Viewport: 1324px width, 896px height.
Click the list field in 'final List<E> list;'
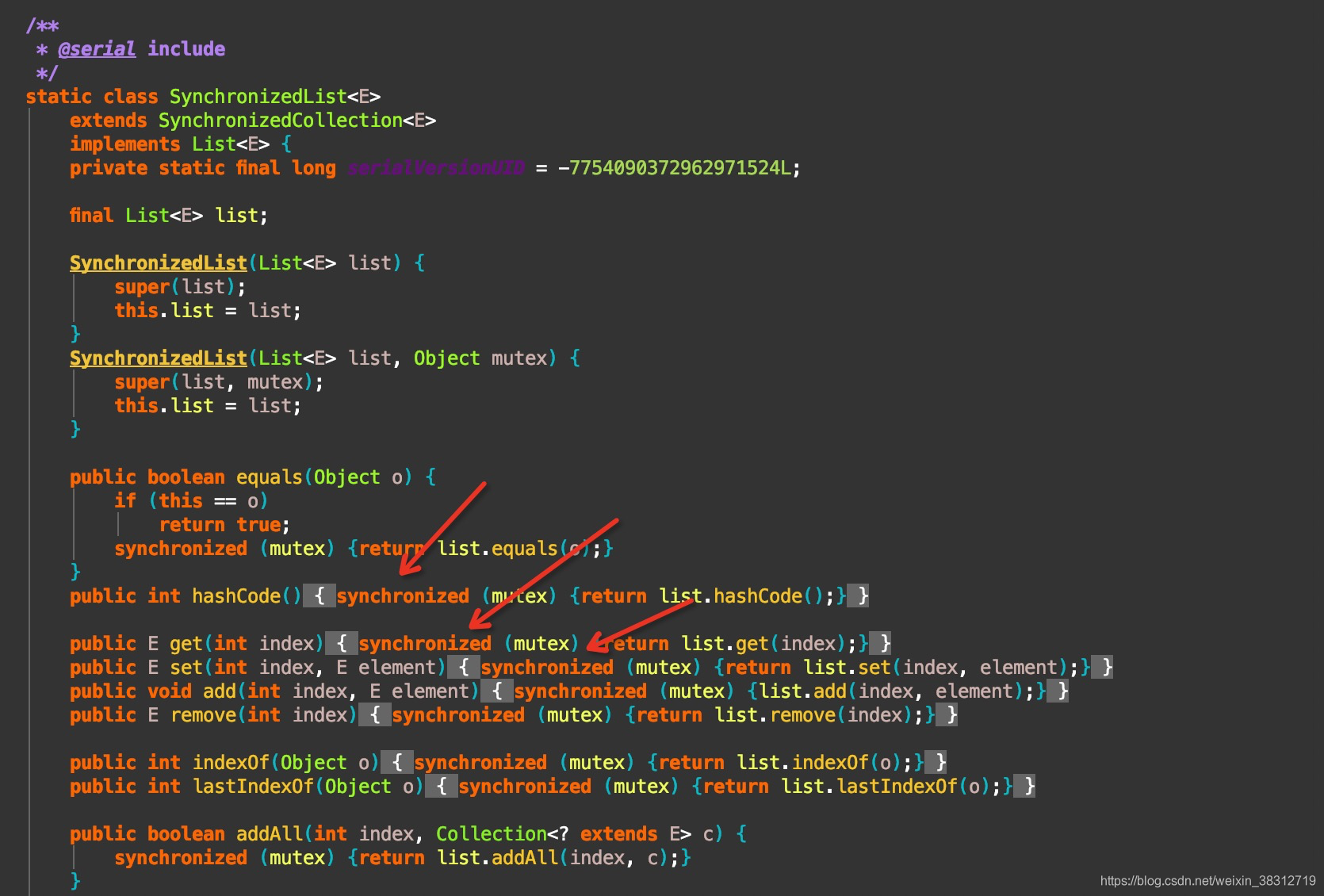pyautogui.click(x=236, y=216)
